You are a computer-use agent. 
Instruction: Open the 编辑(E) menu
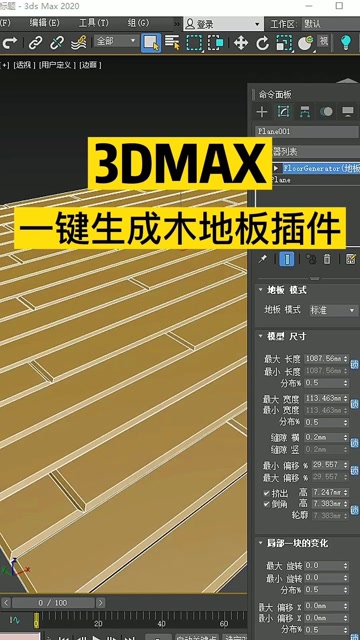pos(44,23)
